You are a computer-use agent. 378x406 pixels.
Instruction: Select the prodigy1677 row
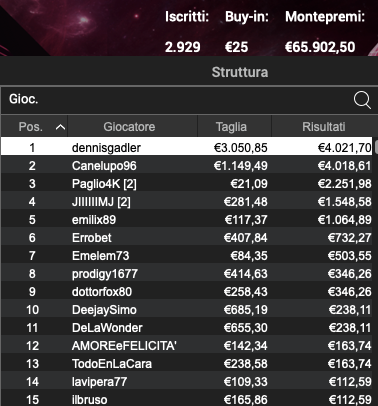187,274
